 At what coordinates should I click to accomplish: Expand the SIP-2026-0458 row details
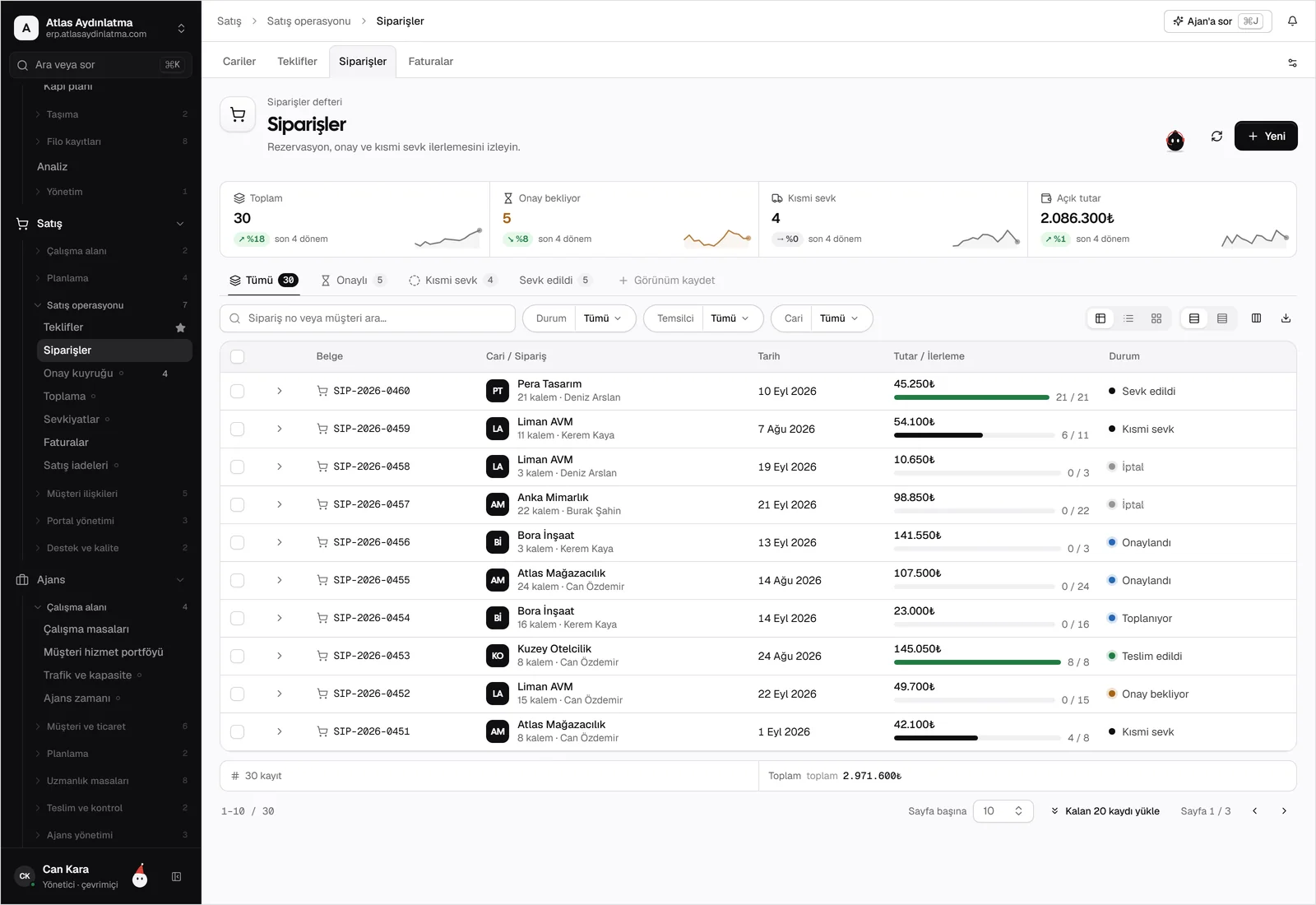click(280, 467)
